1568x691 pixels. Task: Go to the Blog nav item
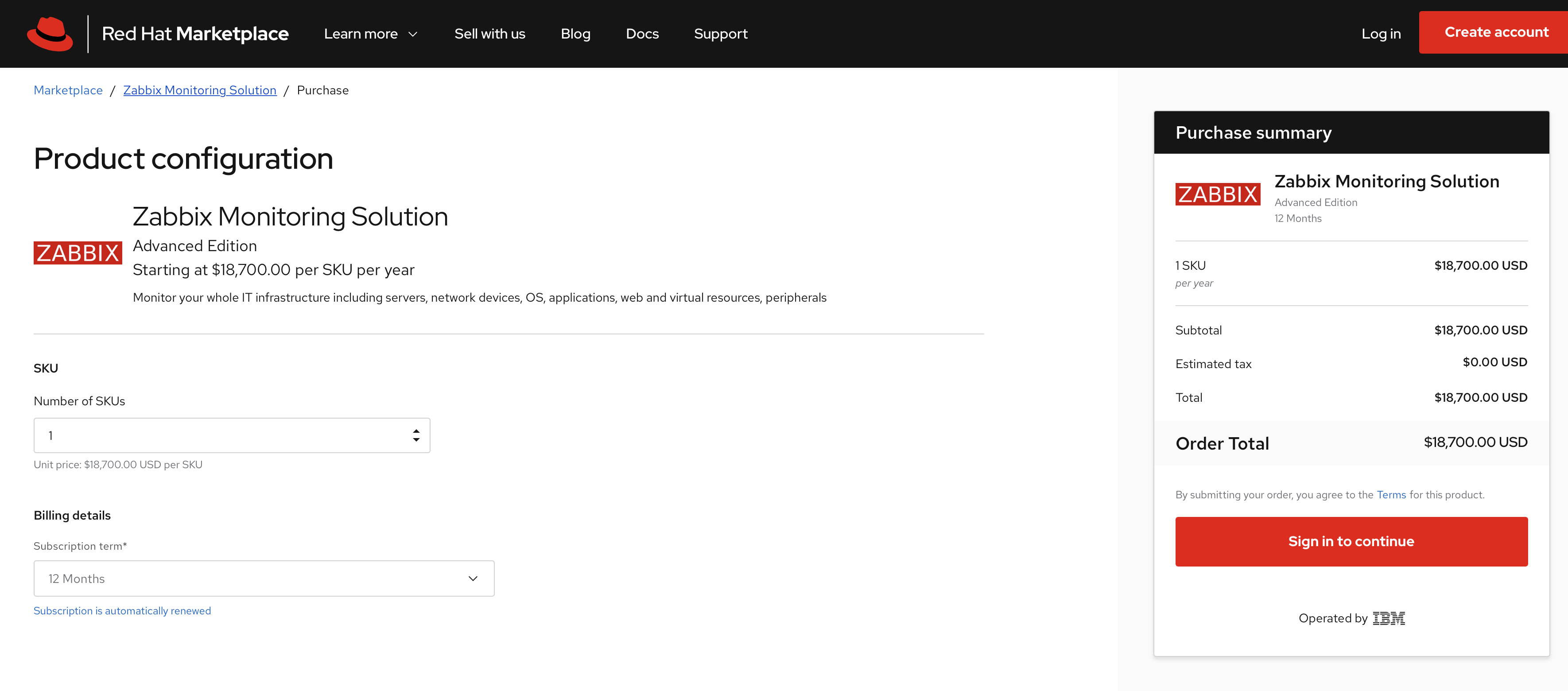[x=575, y=34]
